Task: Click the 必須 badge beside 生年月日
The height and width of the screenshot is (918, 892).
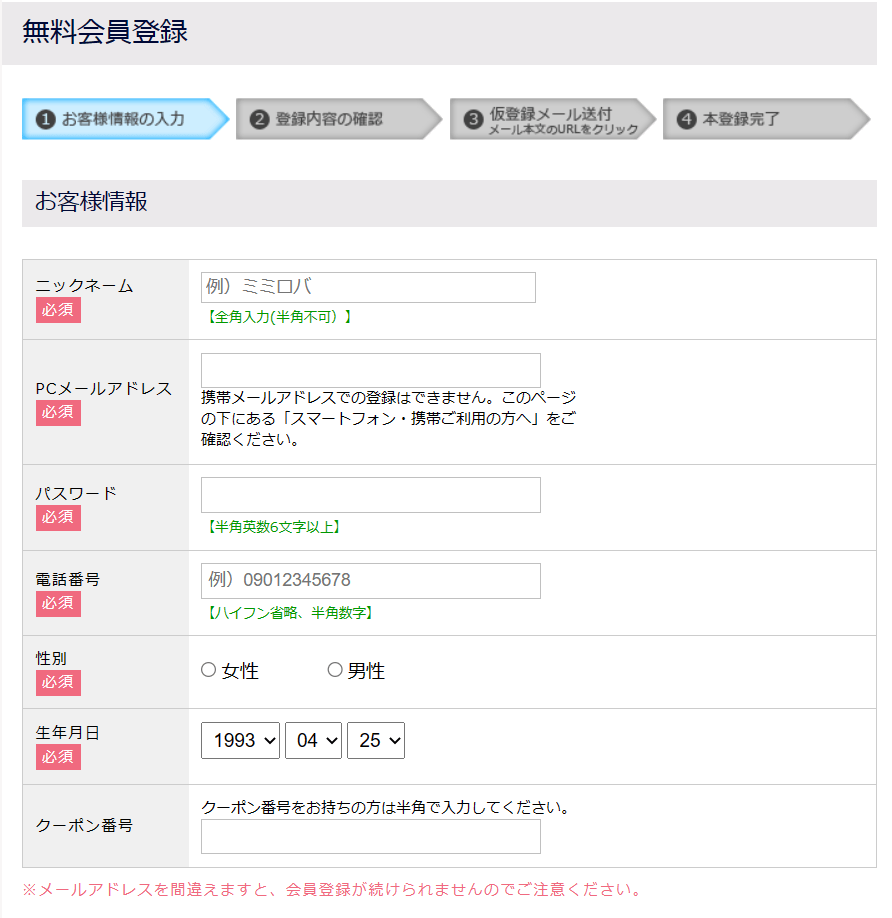Action: (x=57, y=757)
